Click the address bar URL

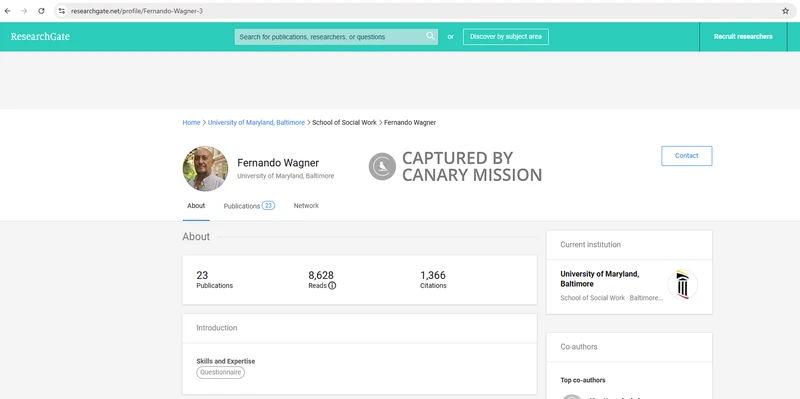(x=137, y=11)
